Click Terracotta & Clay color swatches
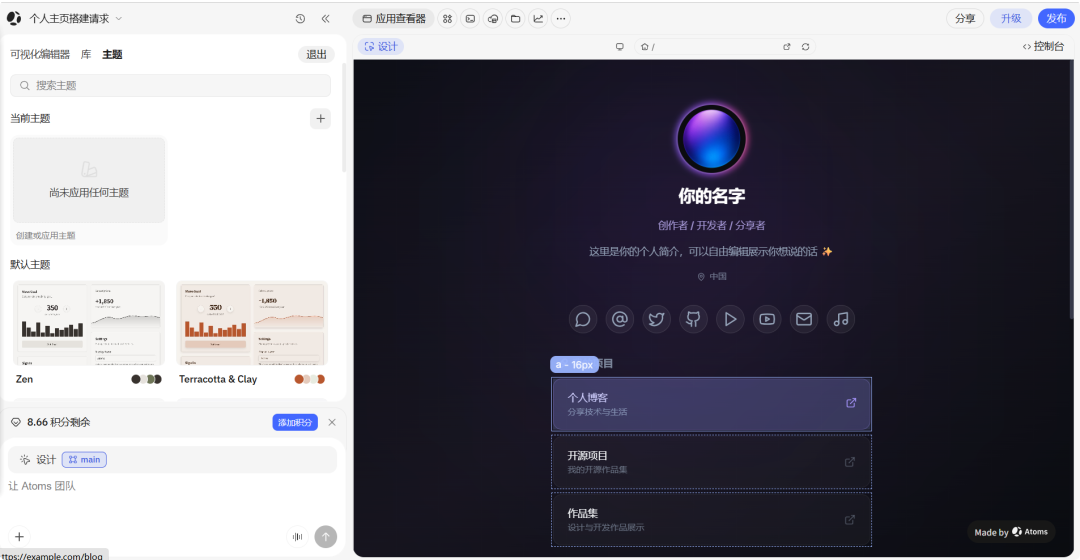 (309, 380)
